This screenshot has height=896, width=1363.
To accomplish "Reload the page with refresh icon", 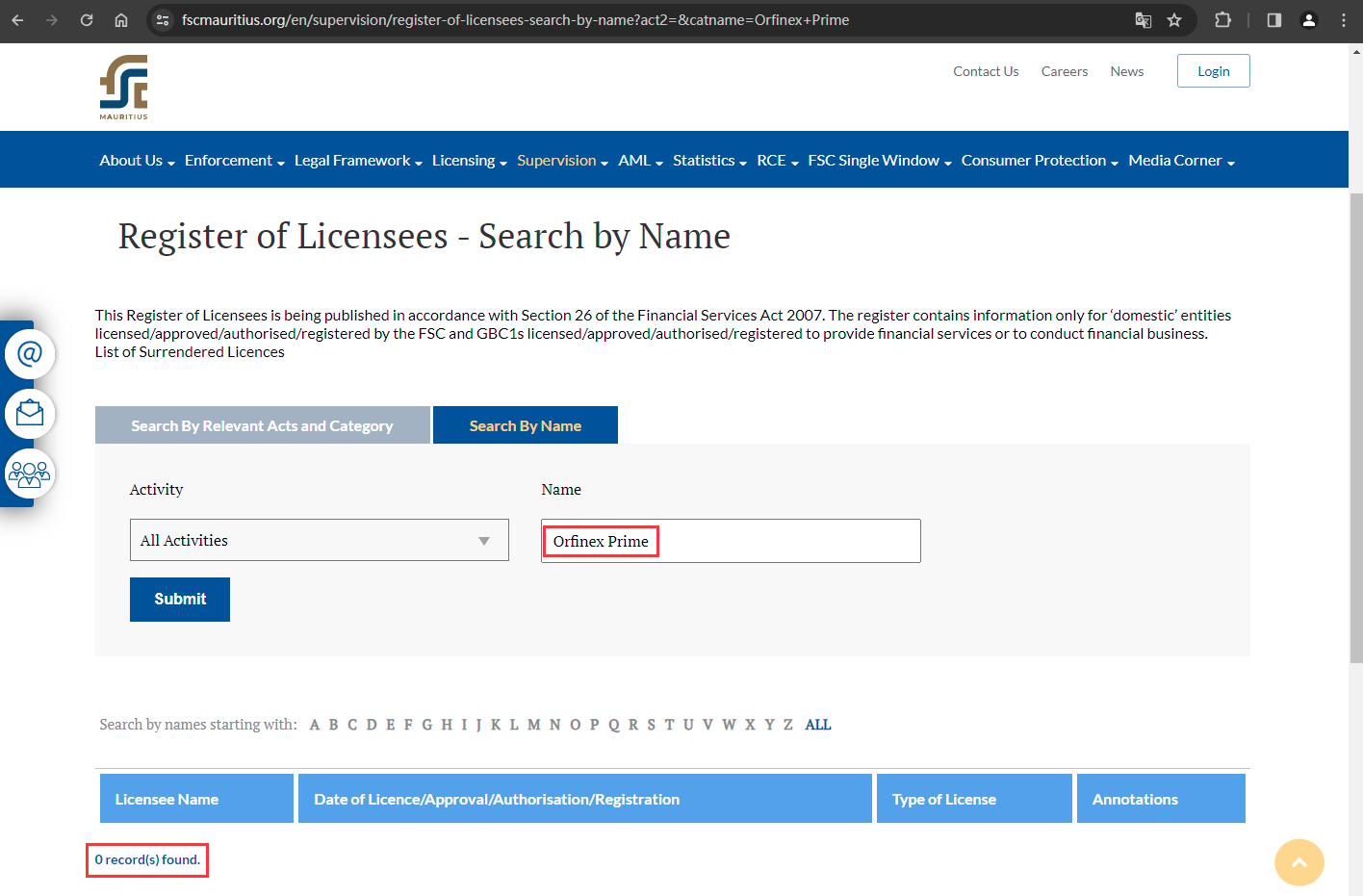I will [87, 19].
